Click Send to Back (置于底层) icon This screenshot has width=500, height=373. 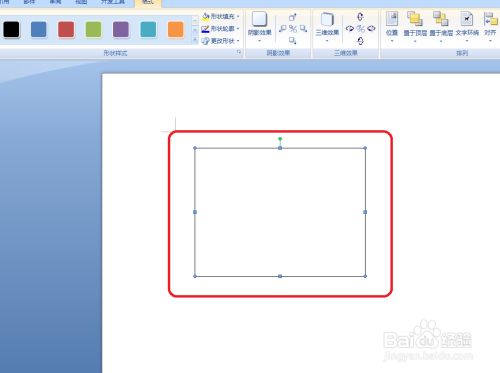pyautogui.click(x=441, y=26)
